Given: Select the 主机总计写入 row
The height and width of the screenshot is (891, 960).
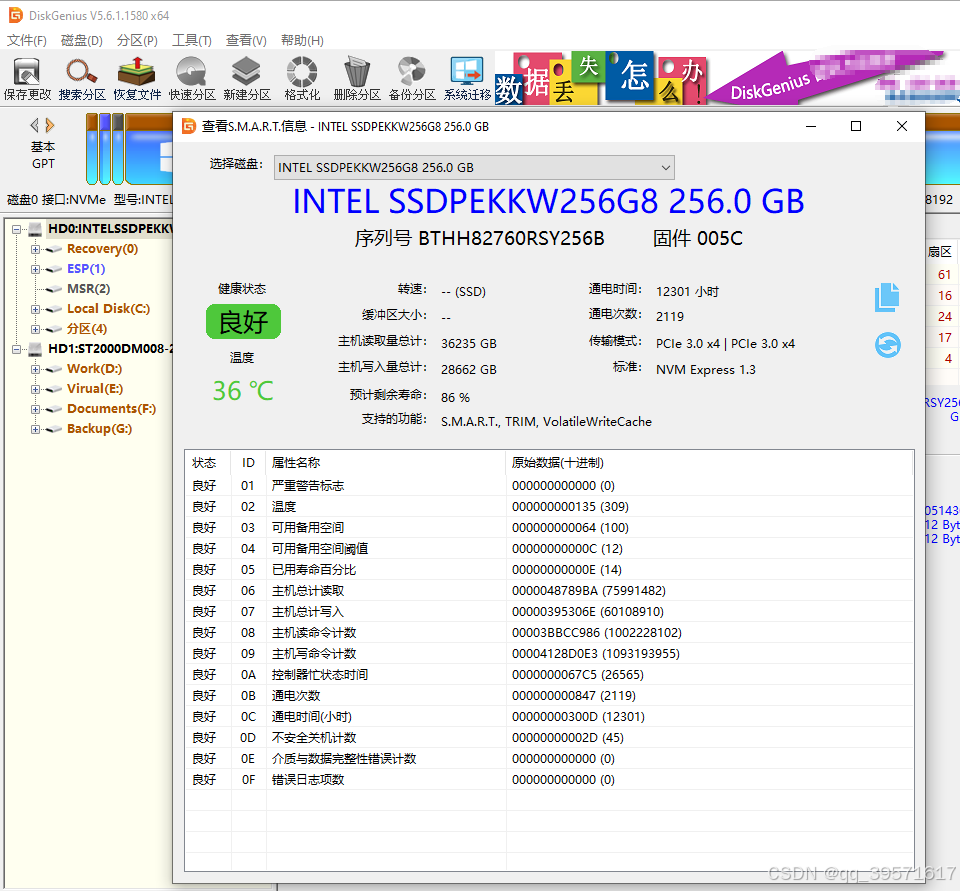Looking at the screenshot, I should point(549,611).
